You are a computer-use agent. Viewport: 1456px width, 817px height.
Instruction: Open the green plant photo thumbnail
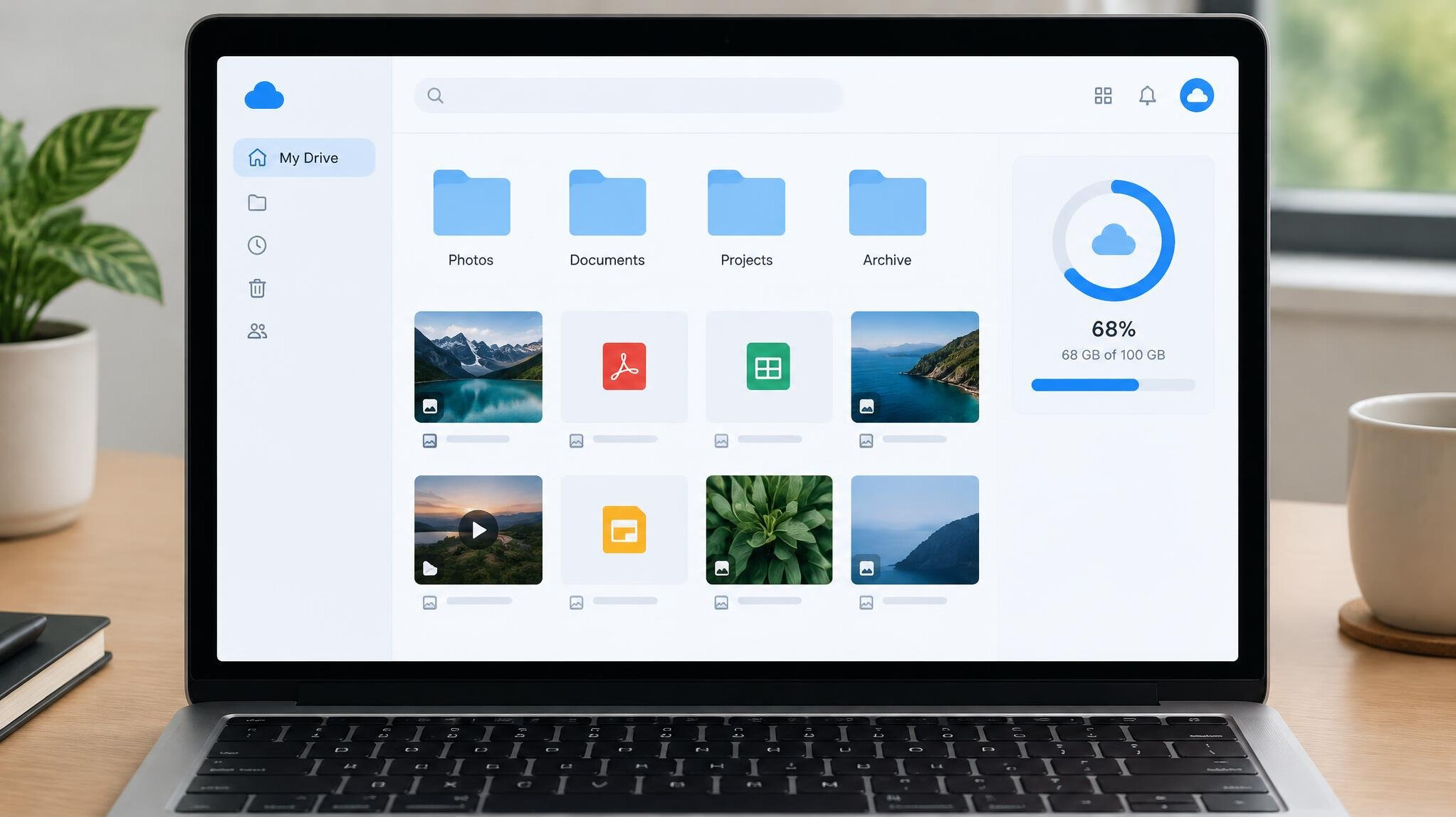click(x=769, y=529)
